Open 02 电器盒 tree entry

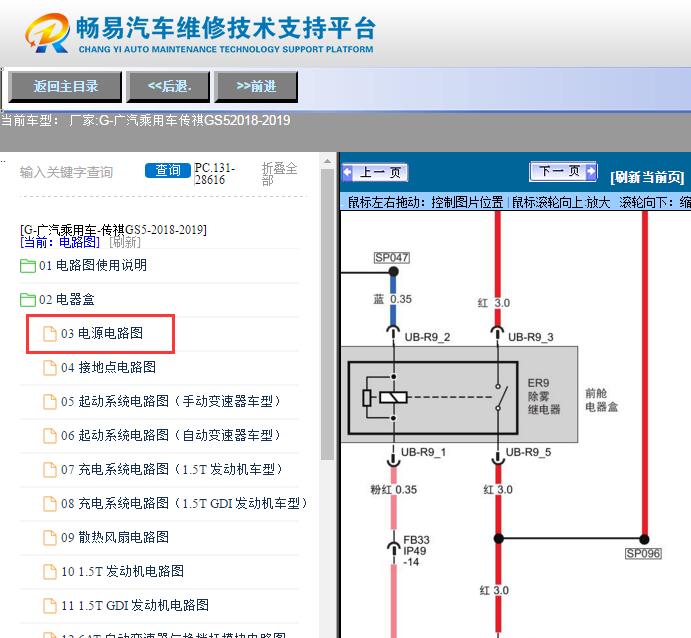[x=67, y=300]
